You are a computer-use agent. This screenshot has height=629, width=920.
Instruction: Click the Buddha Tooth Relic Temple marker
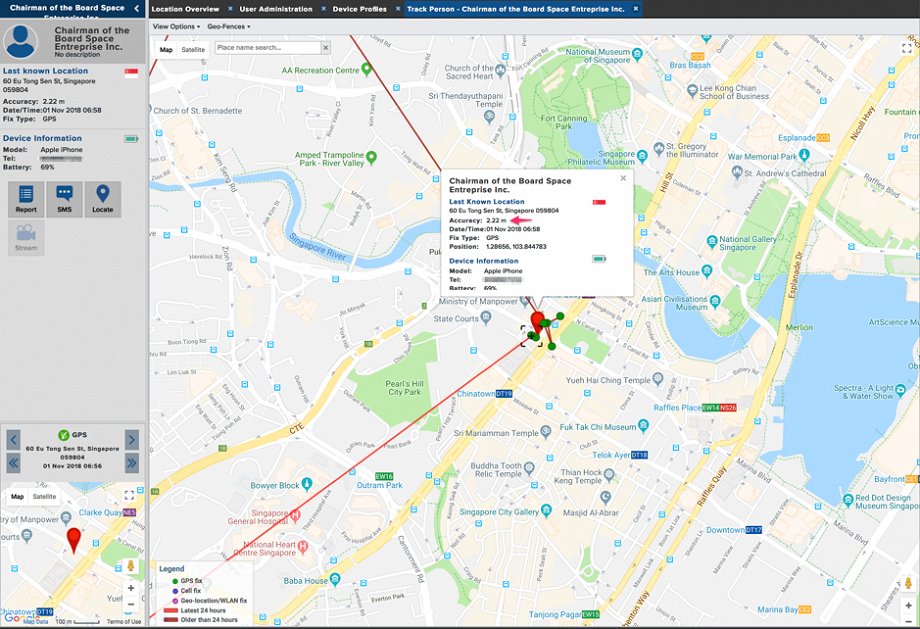[x=529, y=468]
